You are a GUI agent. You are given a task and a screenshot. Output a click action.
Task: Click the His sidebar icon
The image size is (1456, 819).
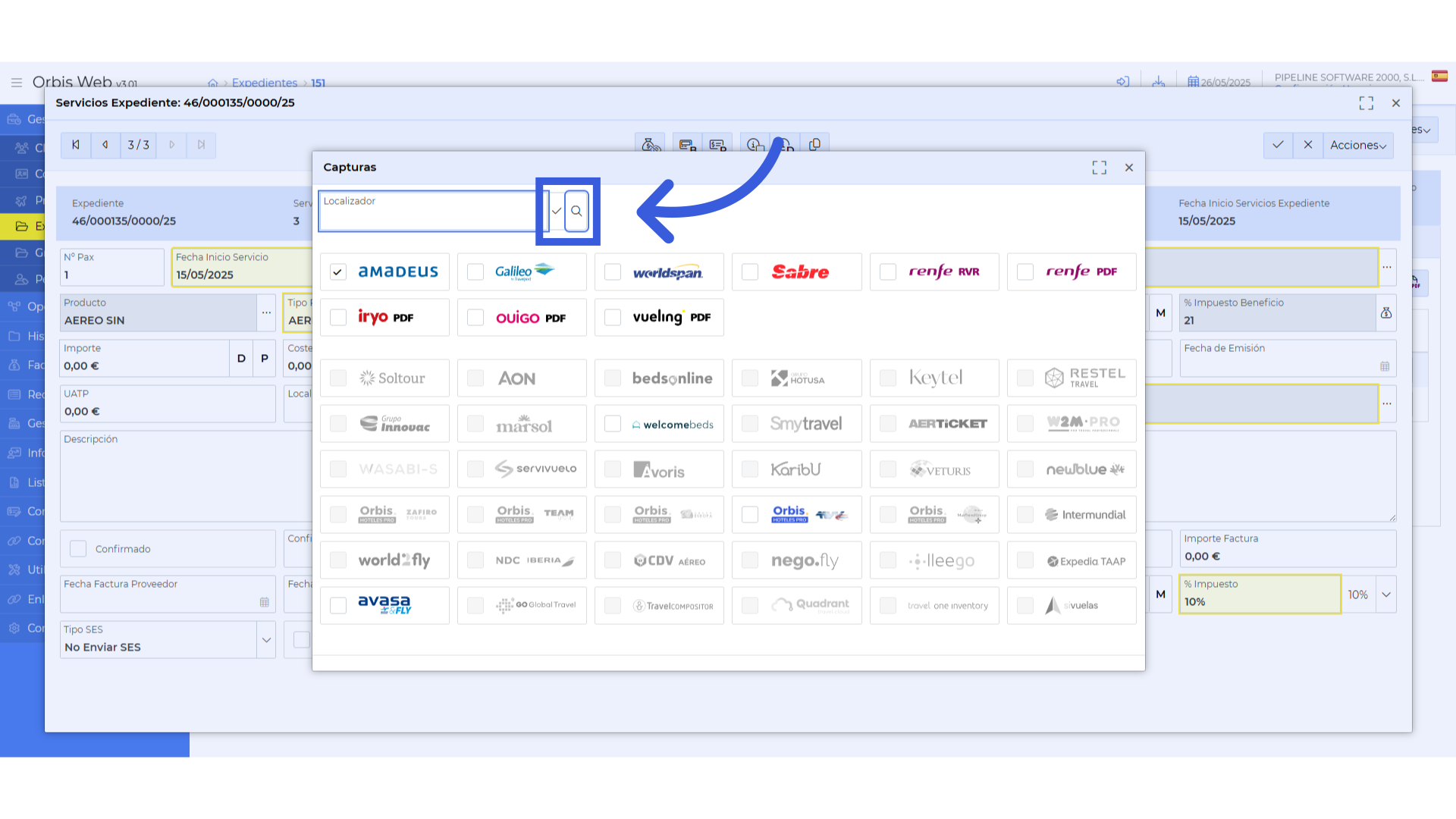14,336
